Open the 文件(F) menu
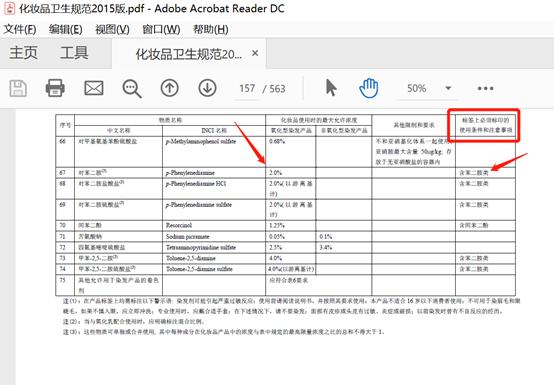Screen dimensions: 554x385 coord(20,29)
